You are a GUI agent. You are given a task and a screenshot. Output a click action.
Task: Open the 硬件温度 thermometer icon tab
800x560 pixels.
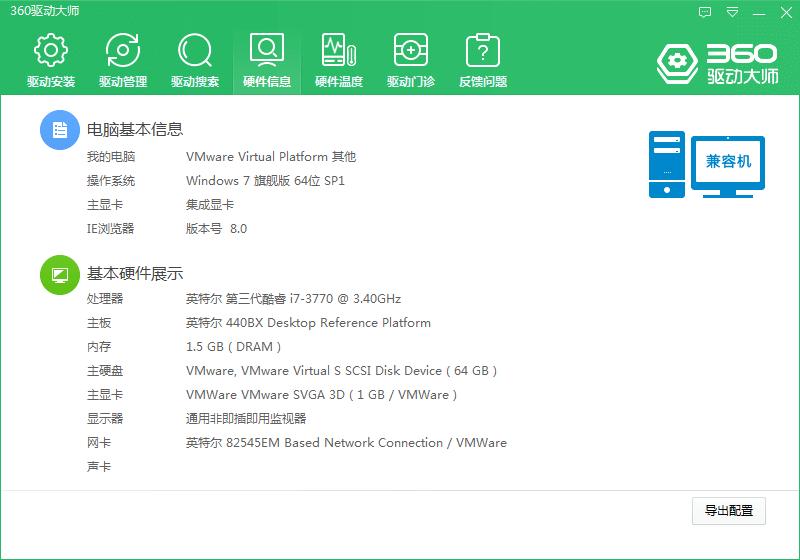339,60
